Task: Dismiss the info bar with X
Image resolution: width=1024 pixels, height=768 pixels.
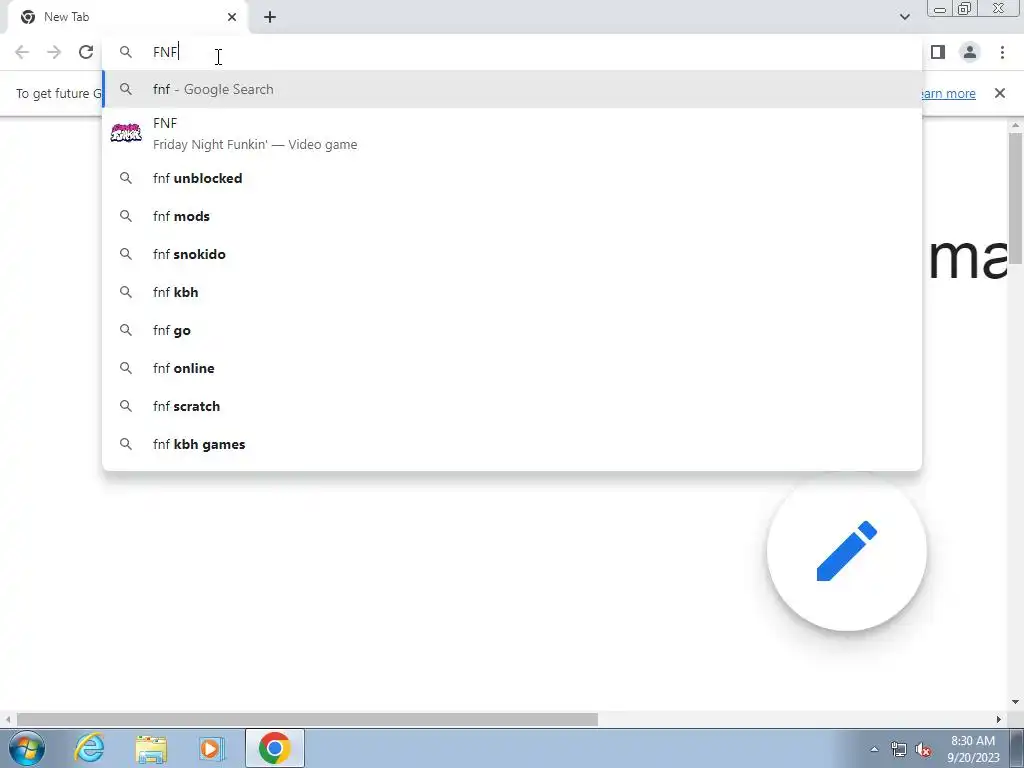Action: [999, 93]
